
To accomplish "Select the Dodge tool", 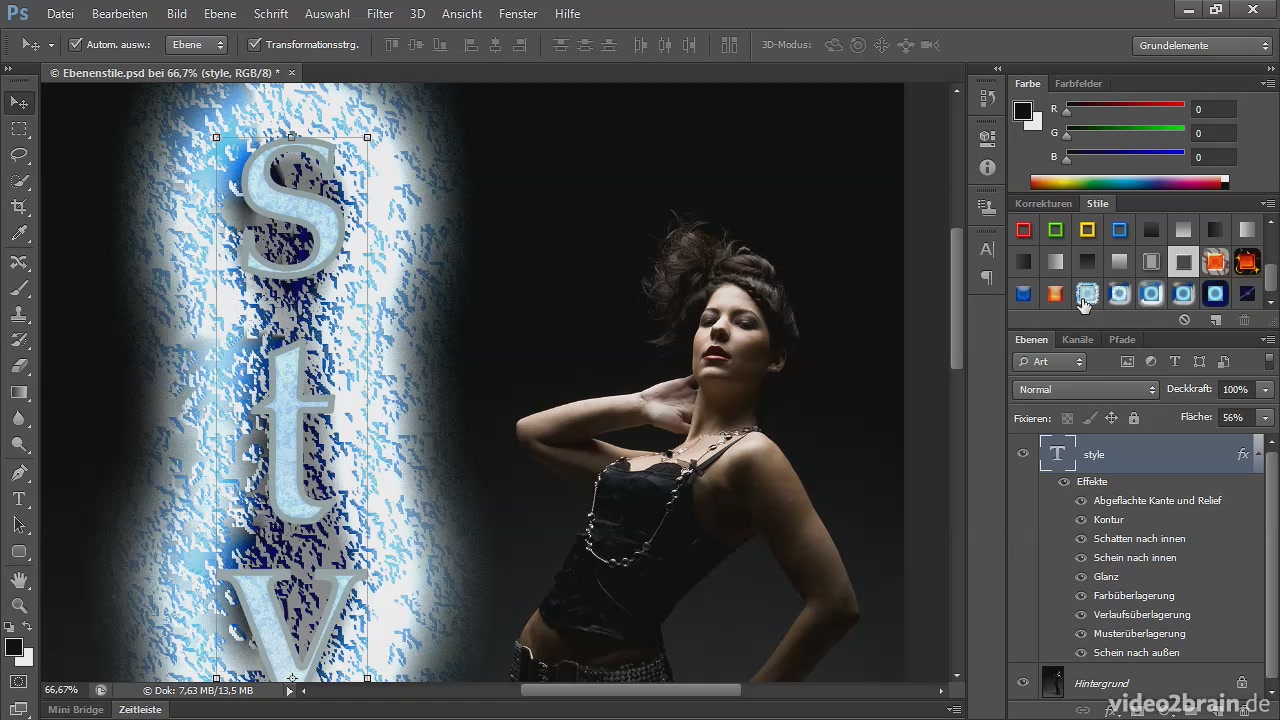I will point(19,444).
